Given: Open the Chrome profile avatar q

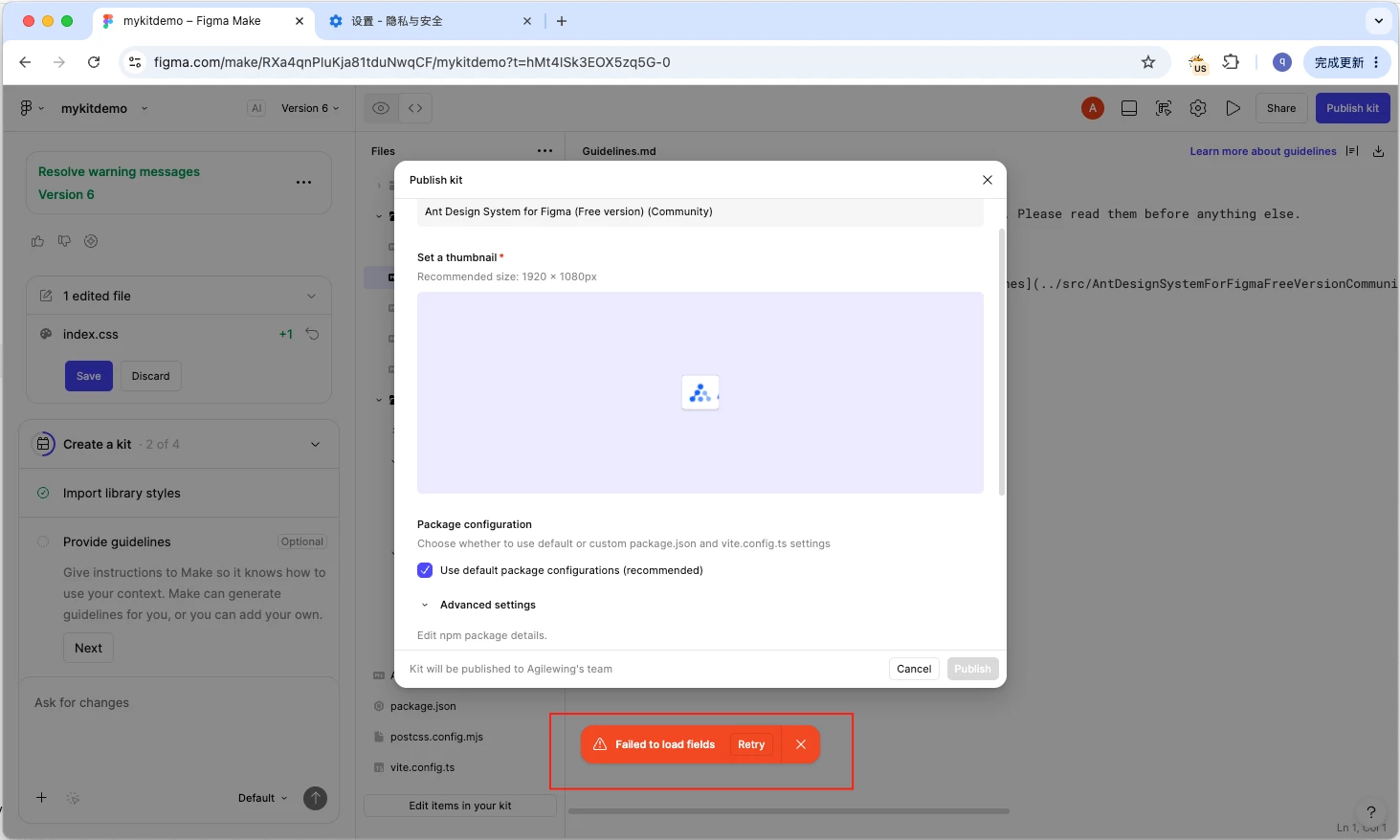Looking at the screenshot, I should pyautogui.click(x=1282, y=62).
